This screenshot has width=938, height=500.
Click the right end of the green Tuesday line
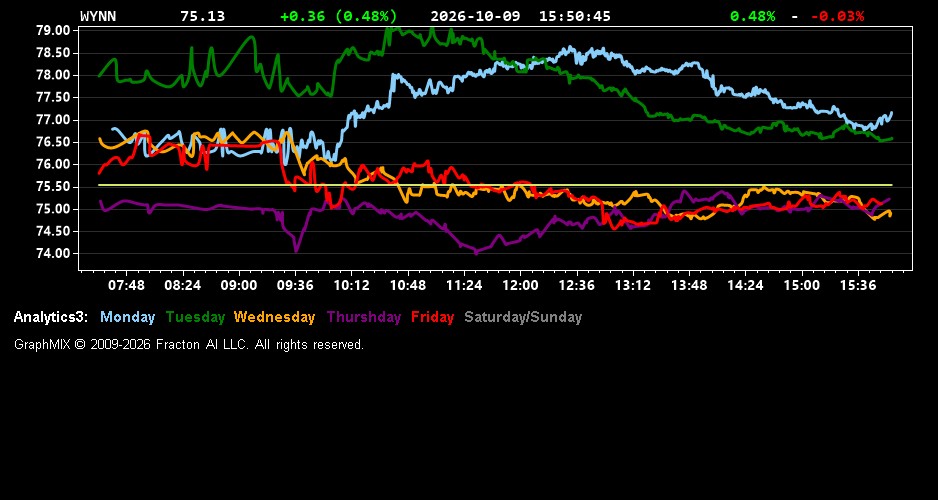tap(891, 139)
